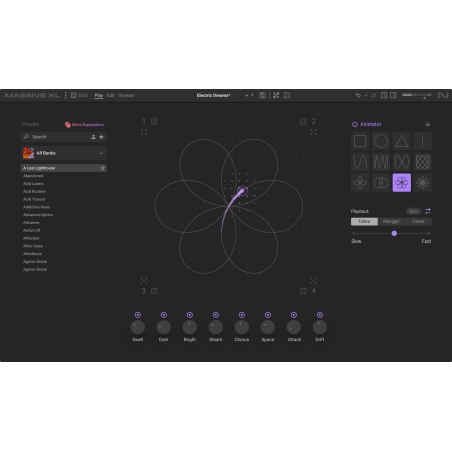Click the previous preset up arrow

tap(247, 95)
